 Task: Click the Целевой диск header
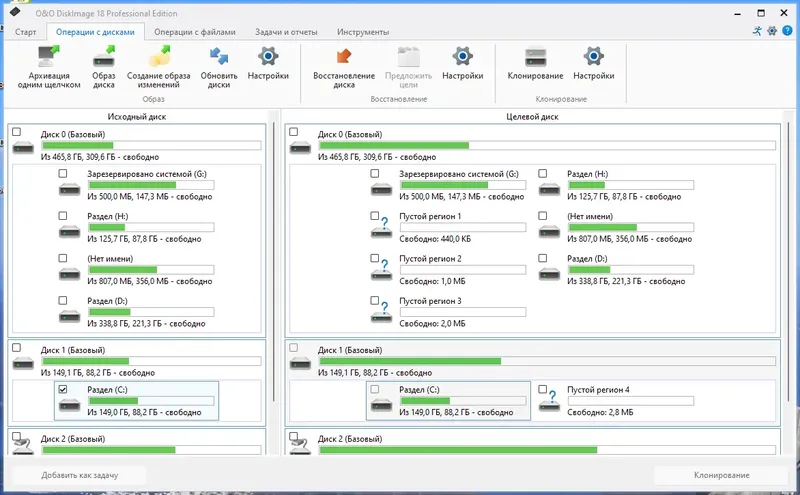point(532,117)
